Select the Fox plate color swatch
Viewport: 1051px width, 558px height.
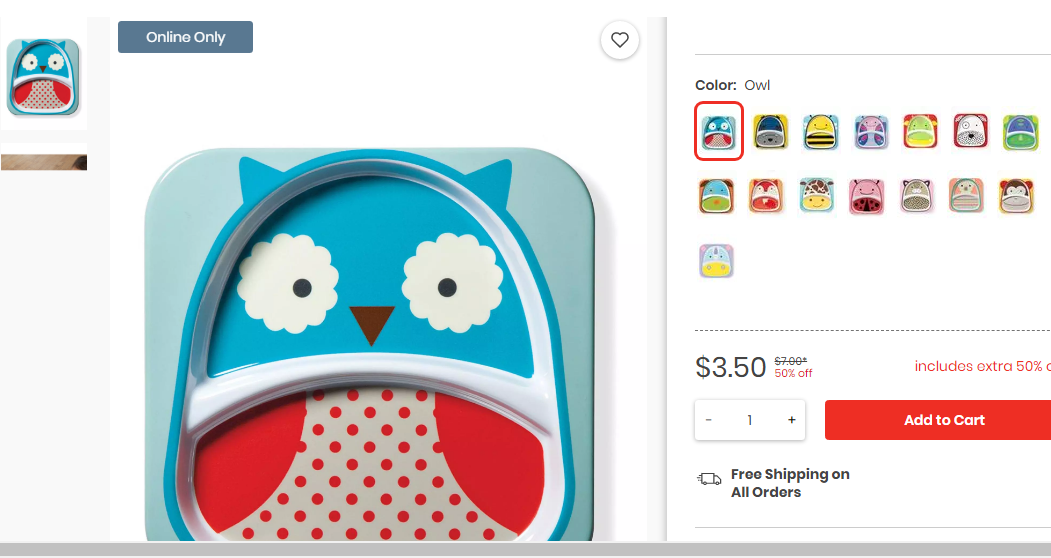(x=766, y=196)
